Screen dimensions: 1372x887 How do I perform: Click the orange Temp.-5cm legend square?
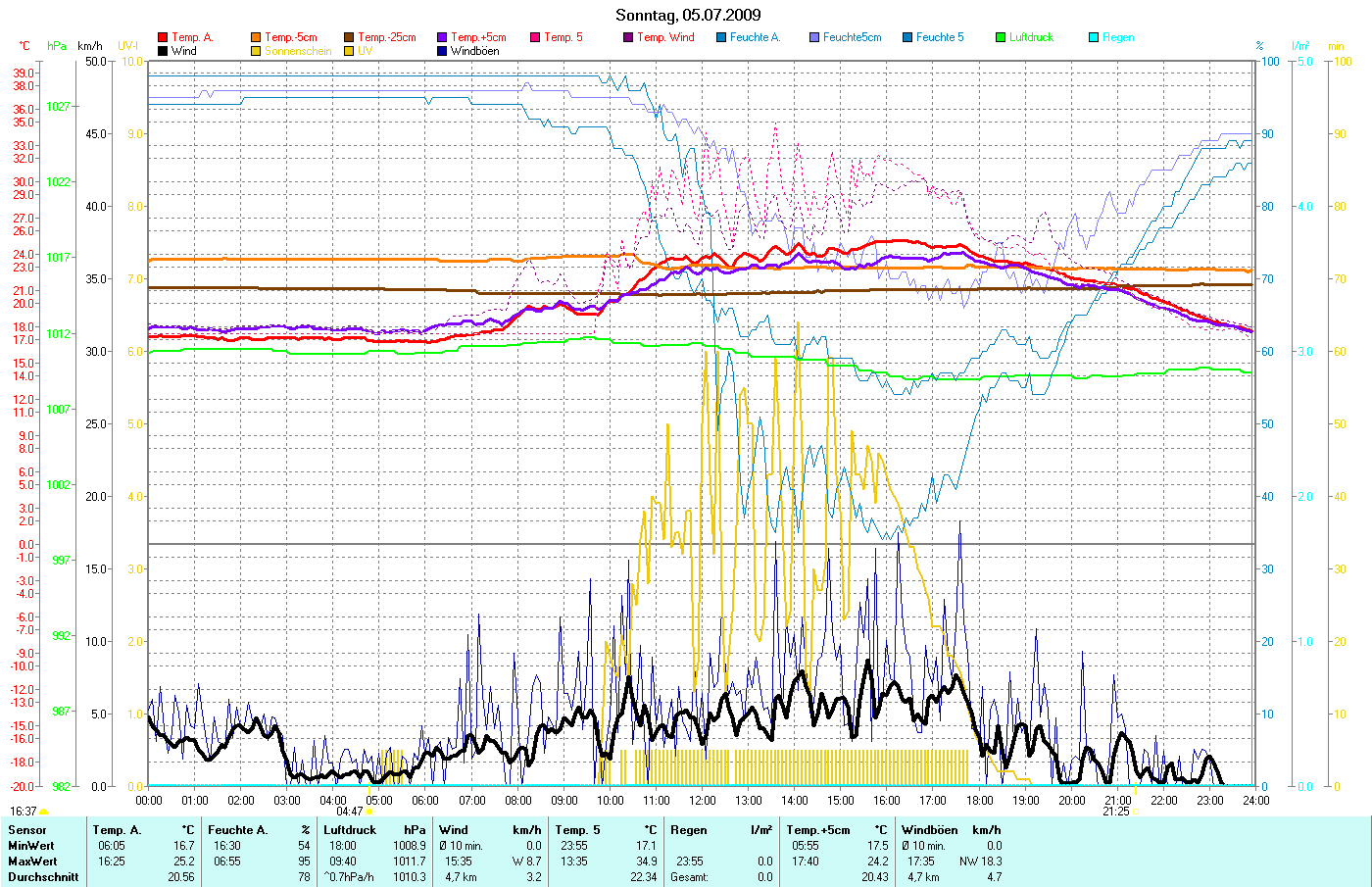(x=256, y=37)
